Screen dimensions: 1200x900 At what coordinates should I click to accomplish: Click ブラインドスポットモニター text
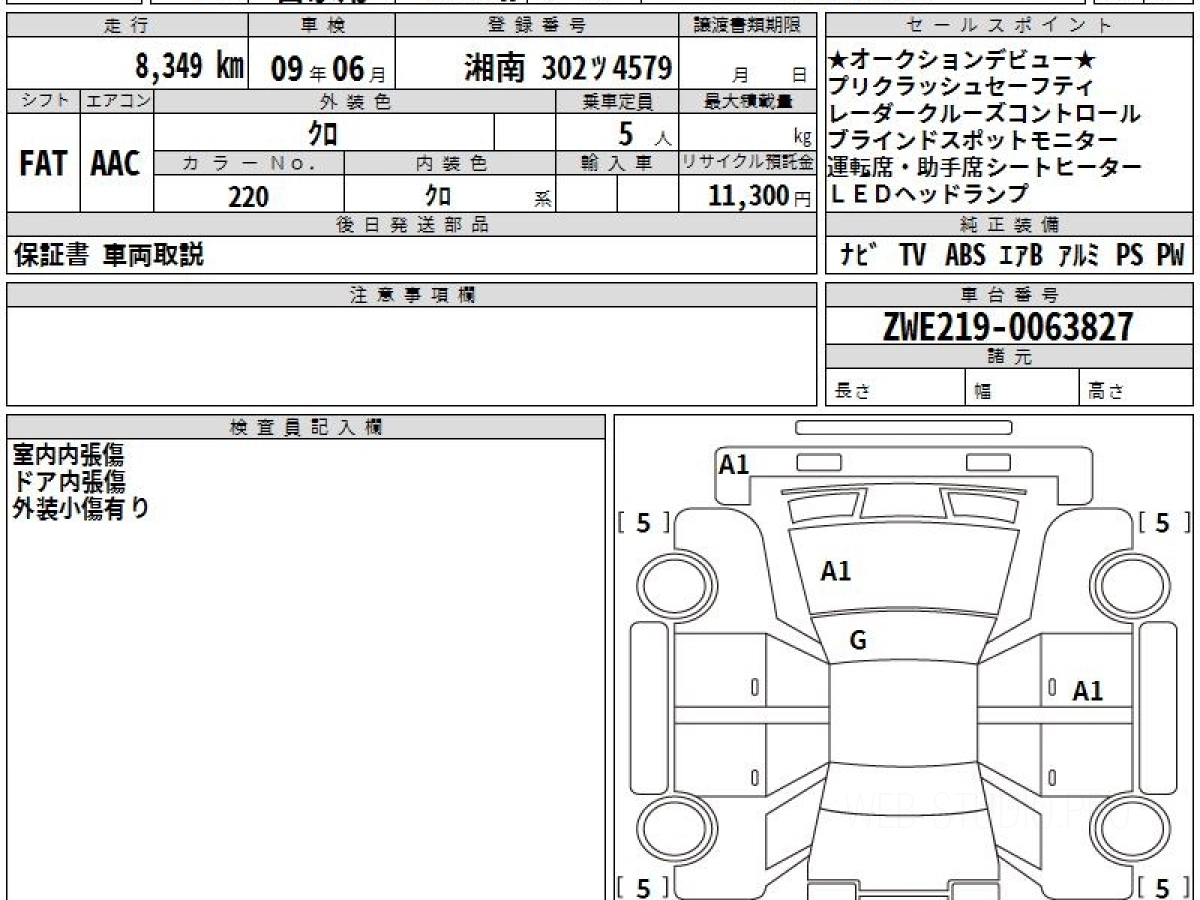973,140
